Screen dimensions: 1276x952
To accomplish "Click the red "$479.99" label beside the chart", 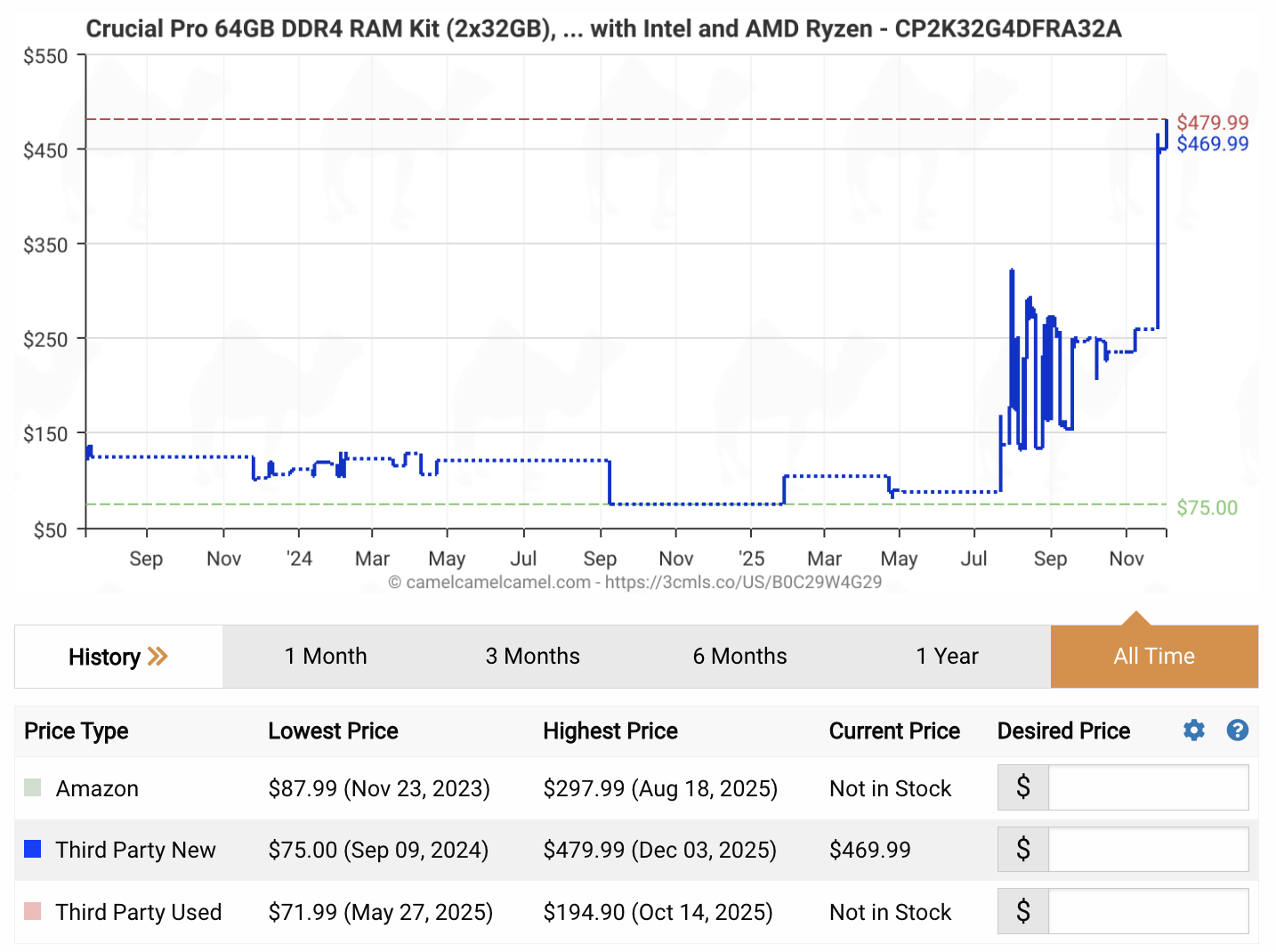I will (1213, 123).
